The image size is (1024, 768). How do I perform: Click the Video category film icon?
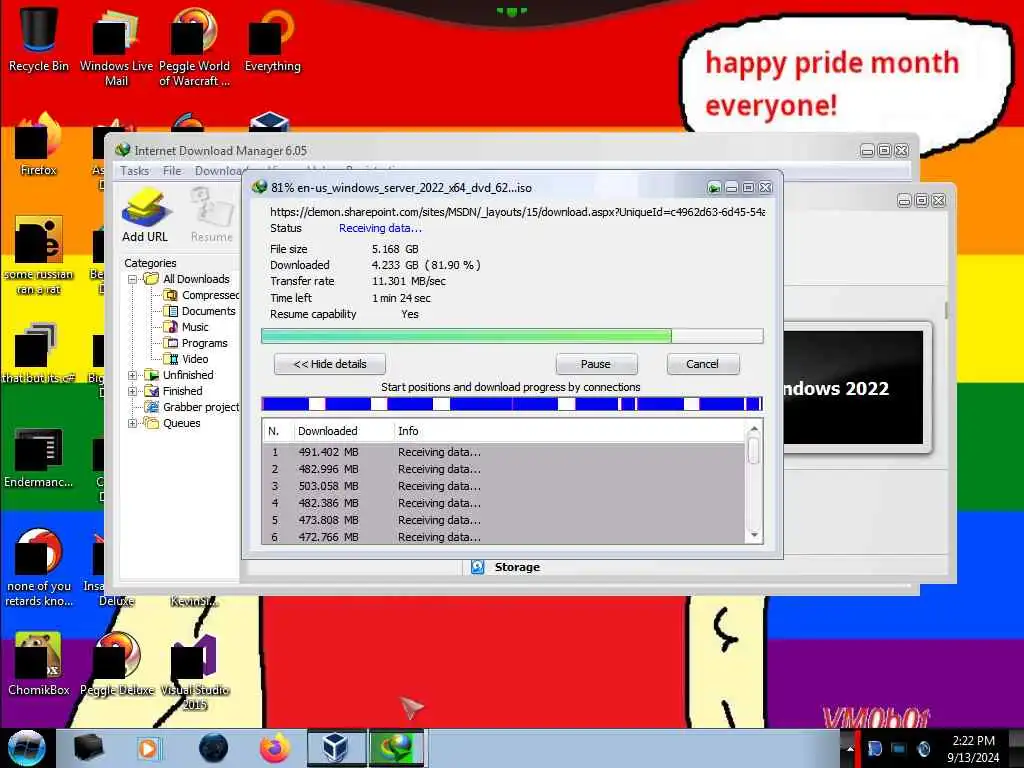point(171,359)
